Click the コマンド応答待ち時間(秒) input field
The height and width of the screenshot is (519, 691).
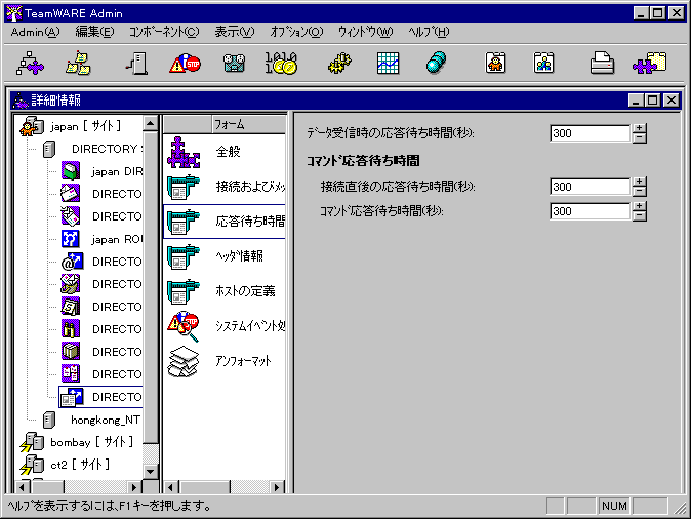tap(591, 211)
